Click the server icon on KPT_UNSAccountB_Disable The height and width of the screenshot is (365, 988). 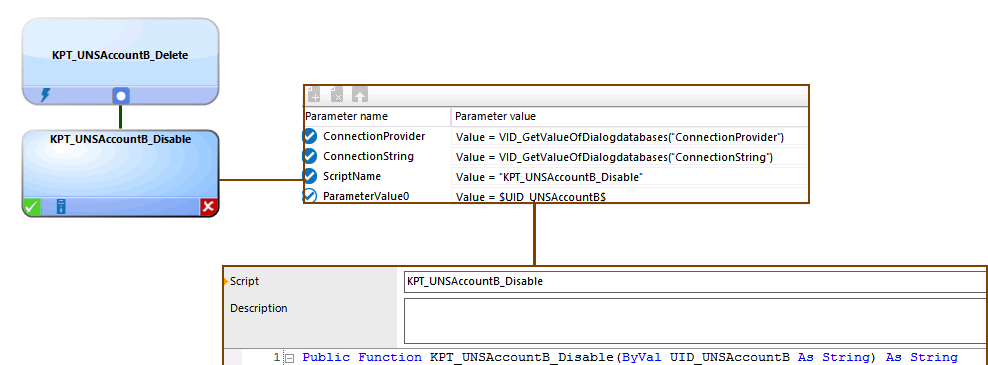pyautogui.click(x=61, y=206)
